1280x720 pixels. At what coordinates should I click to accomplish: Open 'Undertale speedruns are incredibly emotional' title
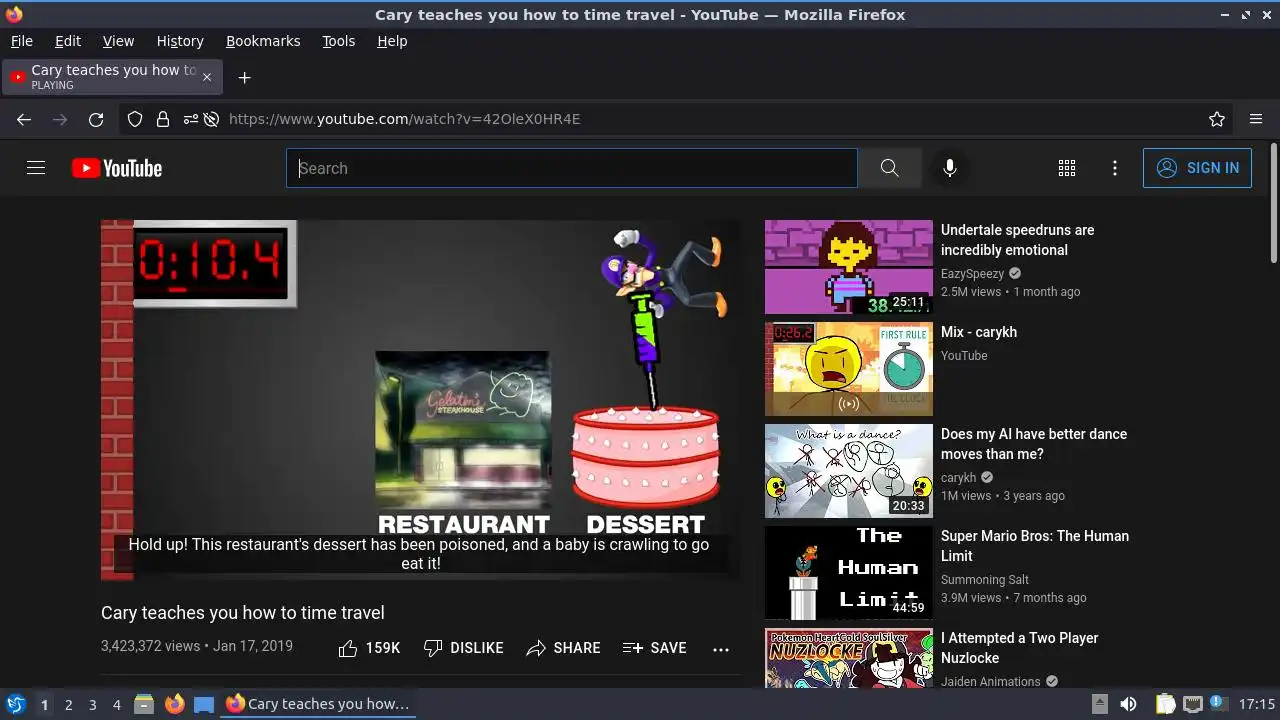1018,240
